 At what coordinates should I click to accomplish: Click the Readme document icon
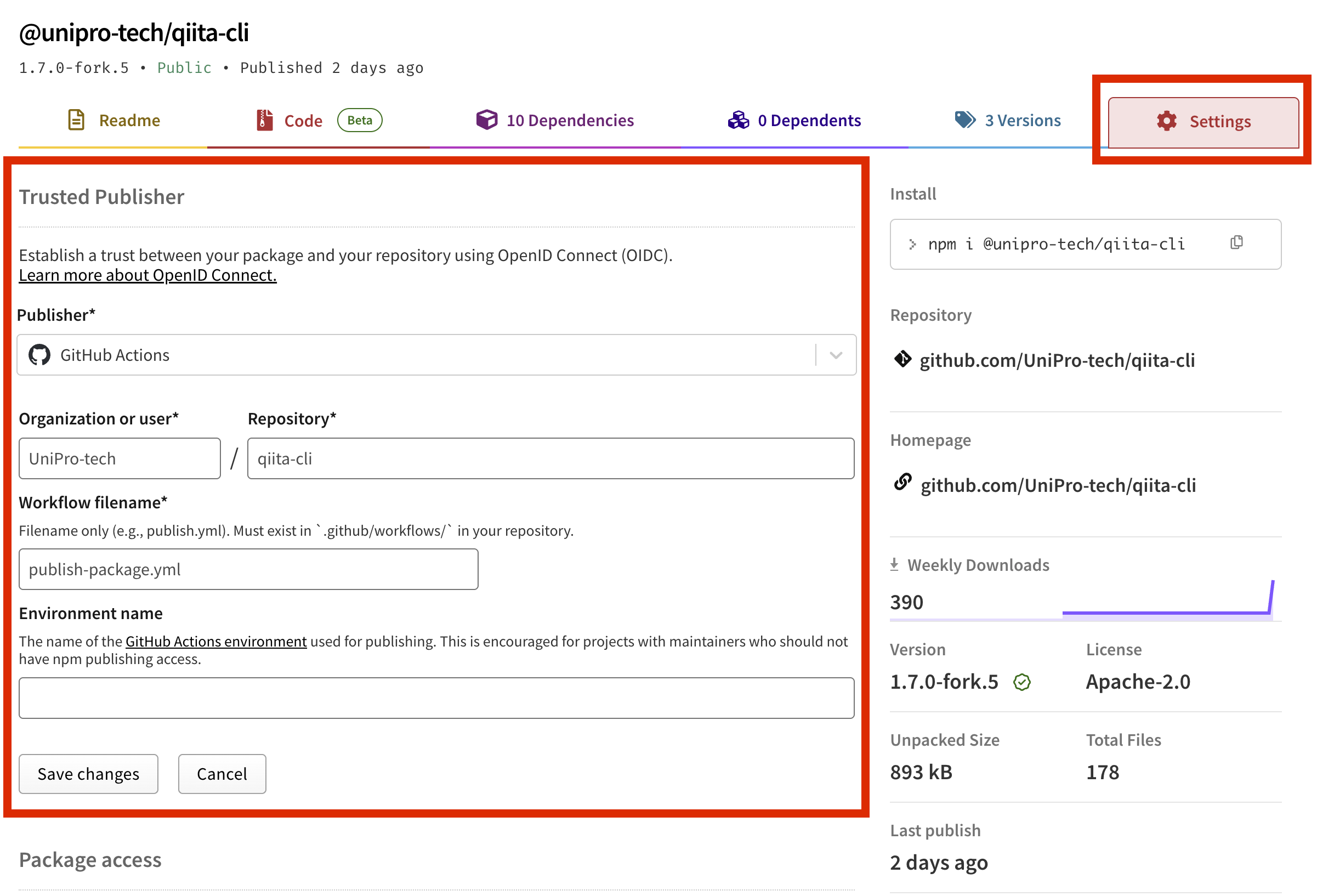tap(76, 120)
